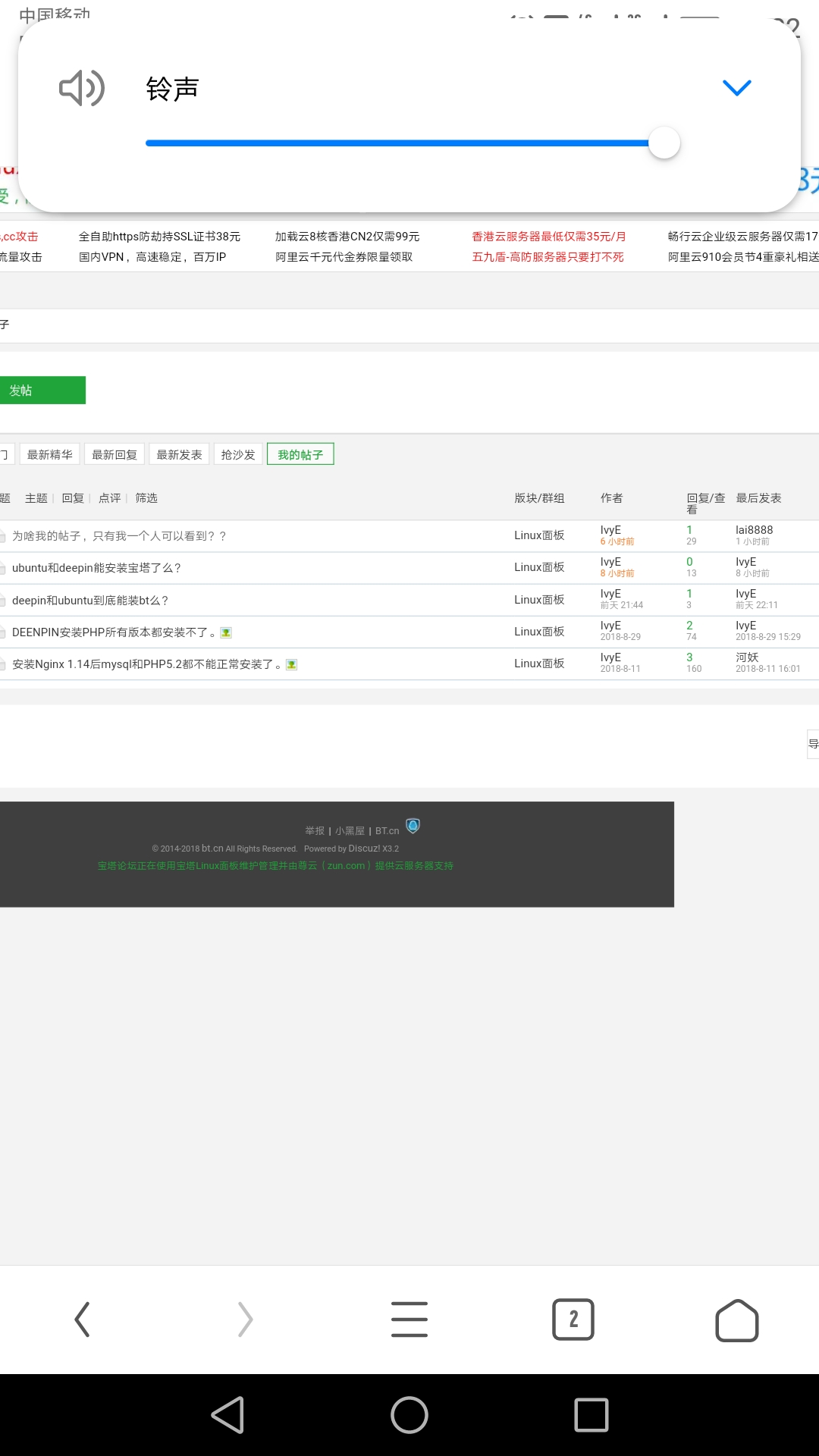Screen dimensions: 819x1456
Task: Tap the 6 小时前 timestamp under IvyE
Action: [x=617, y=541]
